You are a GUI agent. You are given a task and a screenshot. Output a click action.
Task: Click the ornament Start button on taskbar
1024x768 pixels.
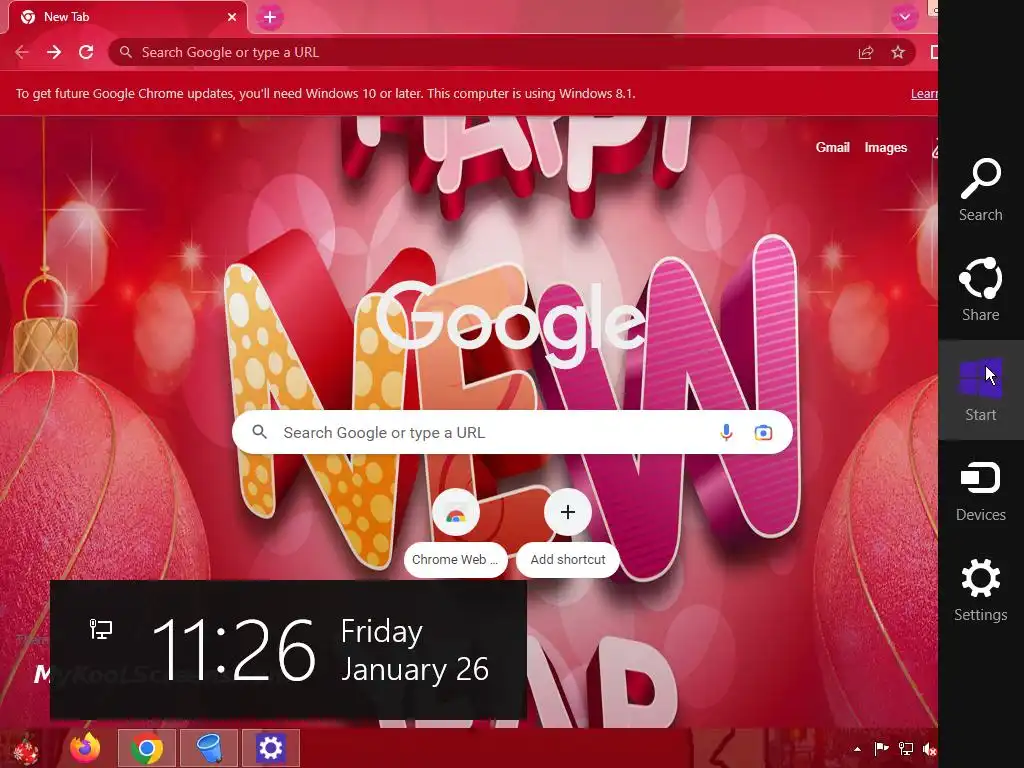(25, 749)
